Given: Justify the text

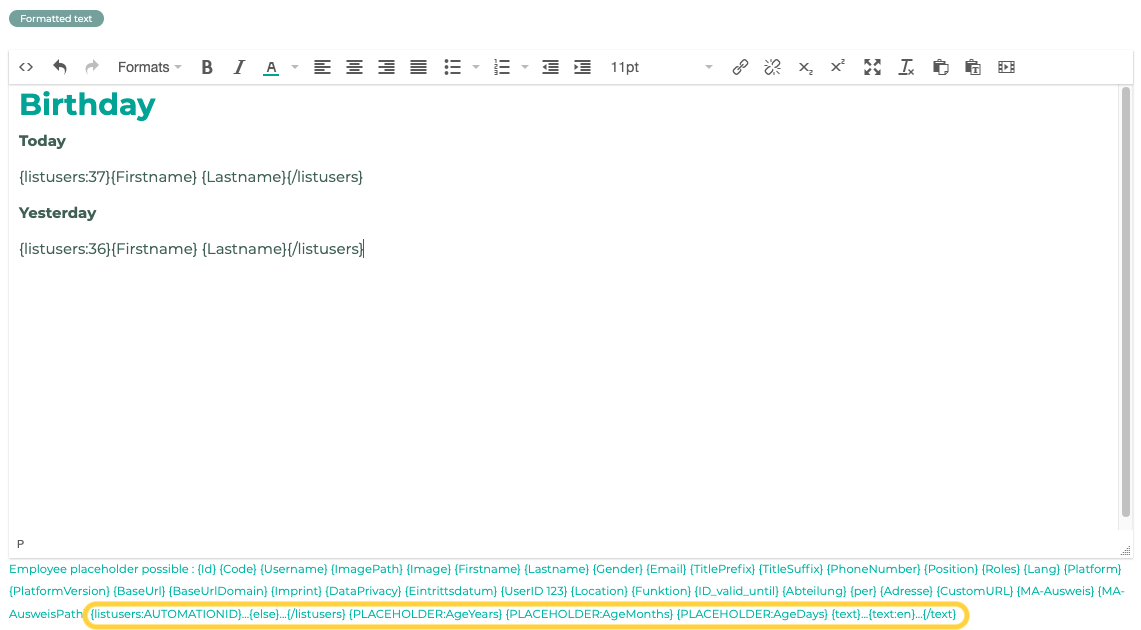Looking at the screenshot, I should tap(418, 67).
